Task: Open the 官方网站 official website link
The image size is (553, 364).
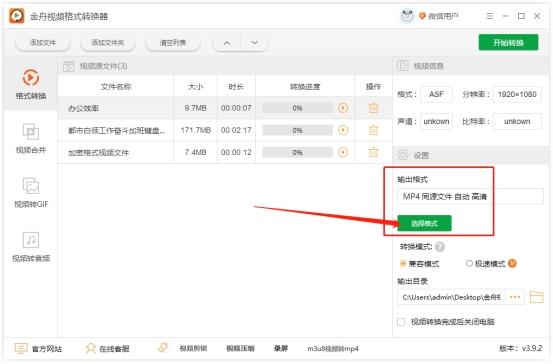Action: pyautogui.click(x=38, y=348)
